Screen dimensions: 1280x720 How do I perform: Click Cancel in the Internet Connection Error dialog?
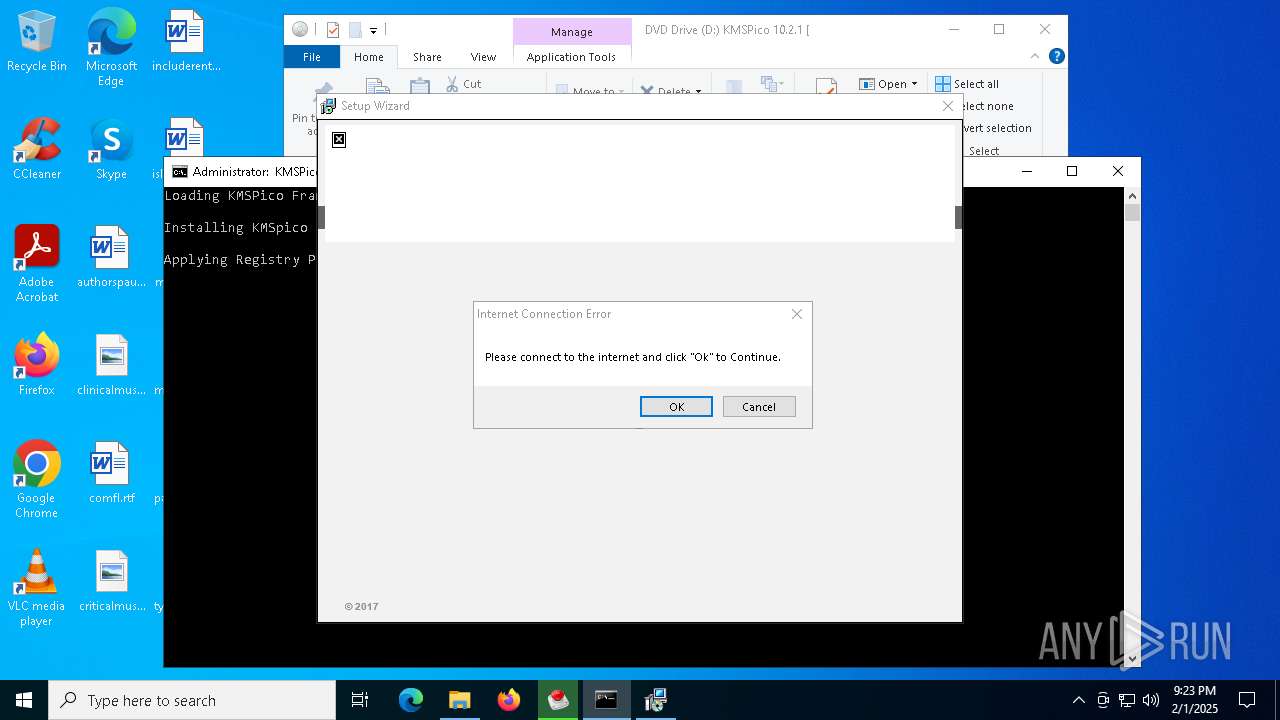(x=759, y=406)
